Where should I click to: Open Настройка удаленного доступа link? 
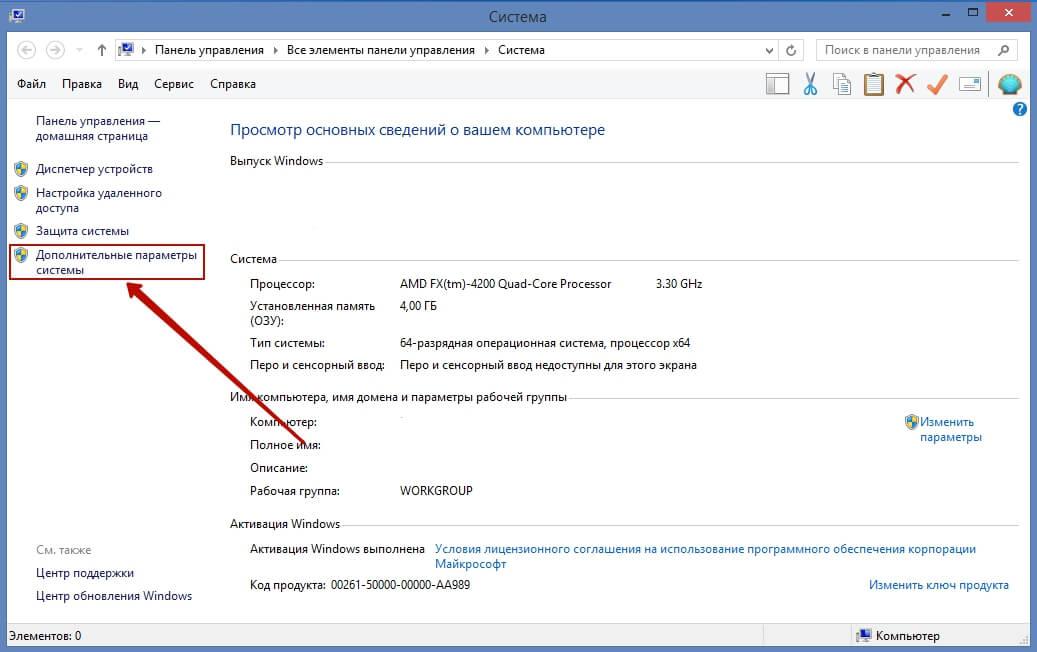(x=99, y=200)
